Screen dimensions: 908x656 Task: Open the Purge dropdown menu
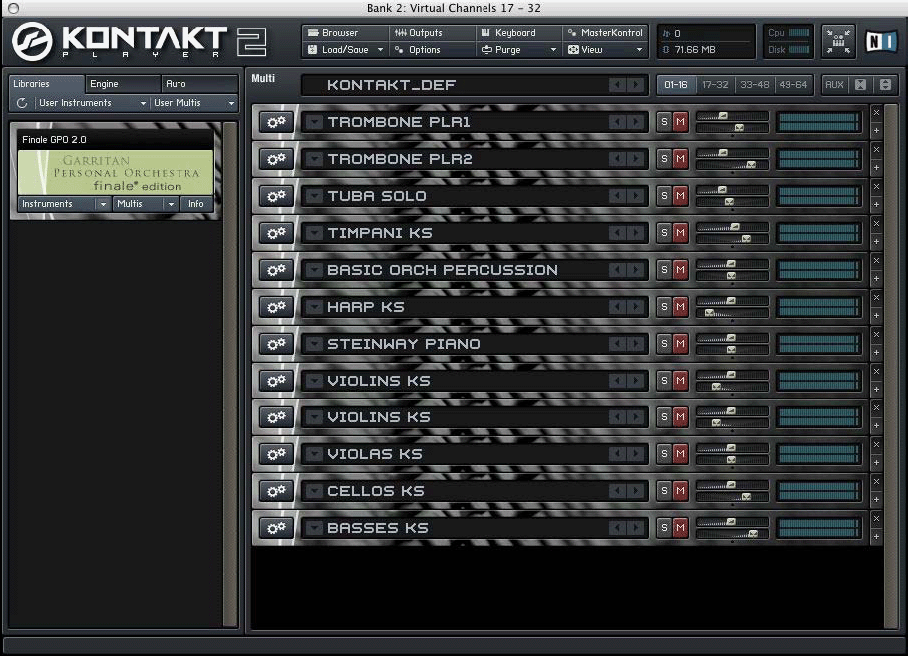(518, 50)
